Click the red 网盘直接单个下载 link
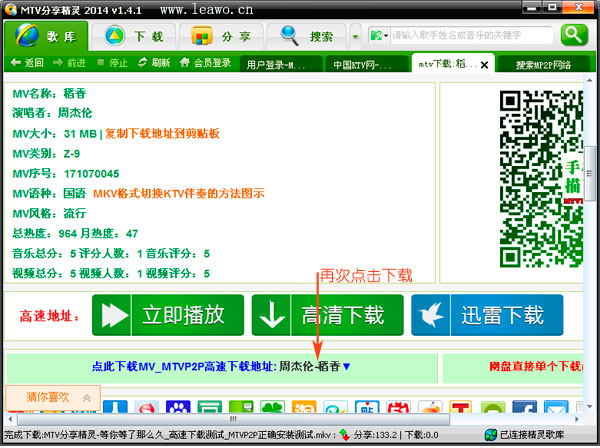Viewport: 600px width, 448px height. [x=536, y=367]
